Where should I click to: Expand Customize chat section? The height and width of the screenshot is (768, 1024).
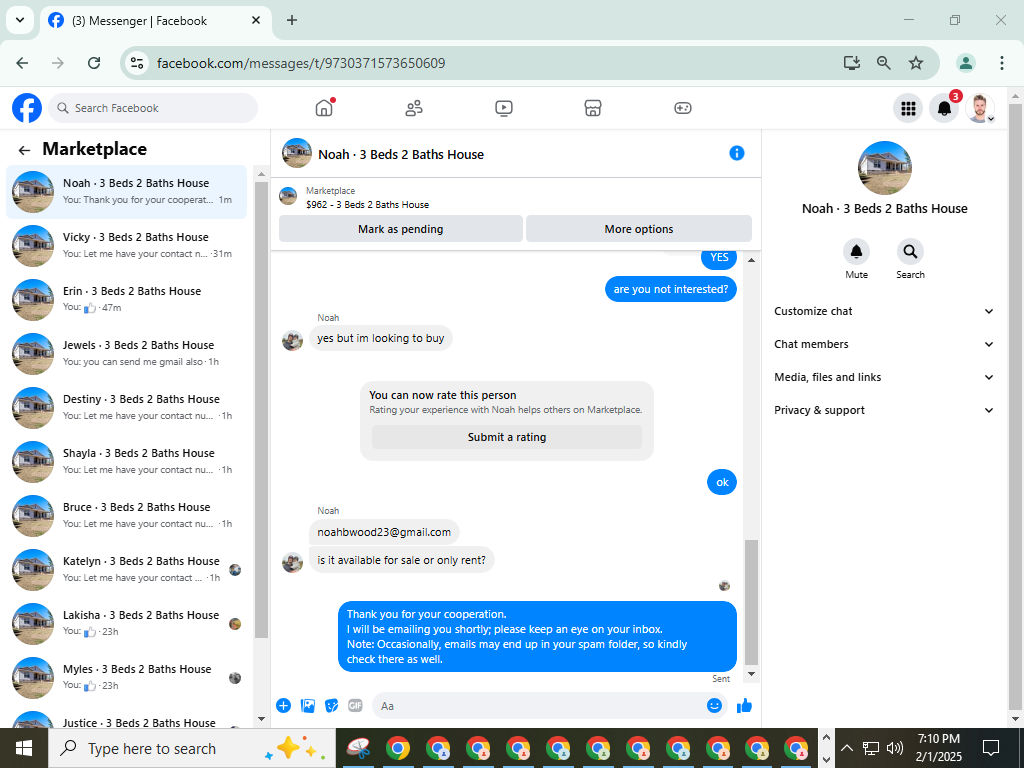[884, 312]
